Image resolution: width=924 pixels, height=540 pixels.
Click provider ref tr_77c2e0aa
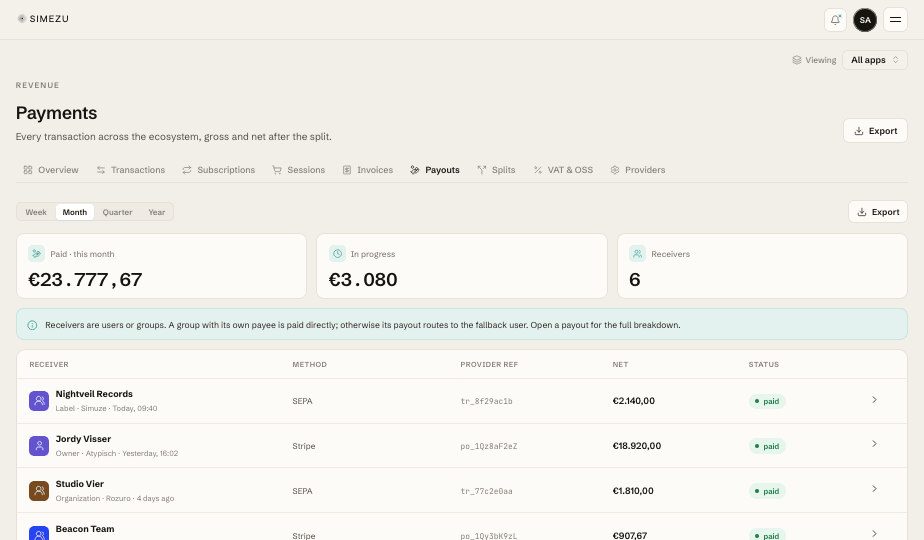tap(486, 491)
